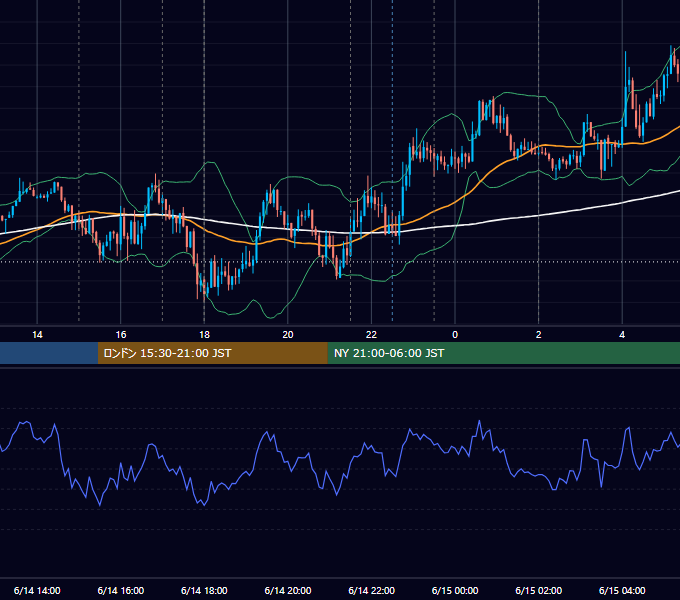
Task: Click the 6/14 14:00 date label
Action: 37,590
